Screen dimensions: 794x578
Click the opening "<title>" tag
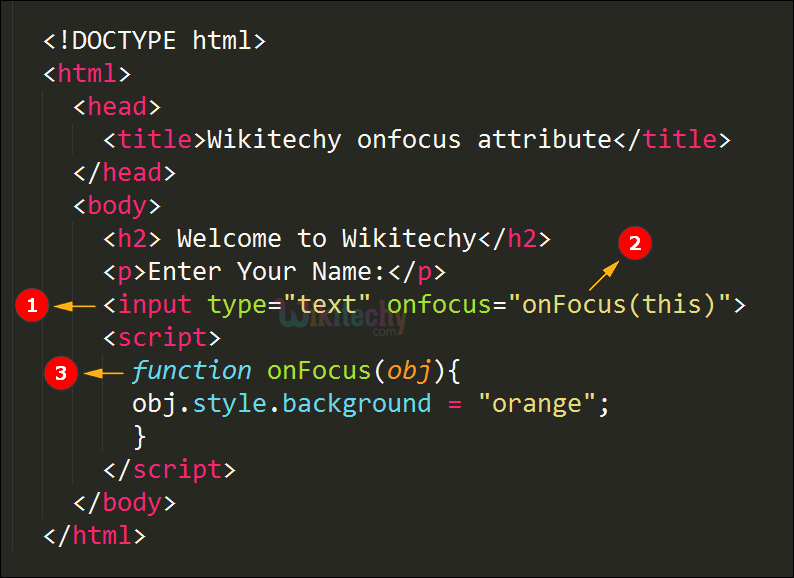(x=154, y=139)
